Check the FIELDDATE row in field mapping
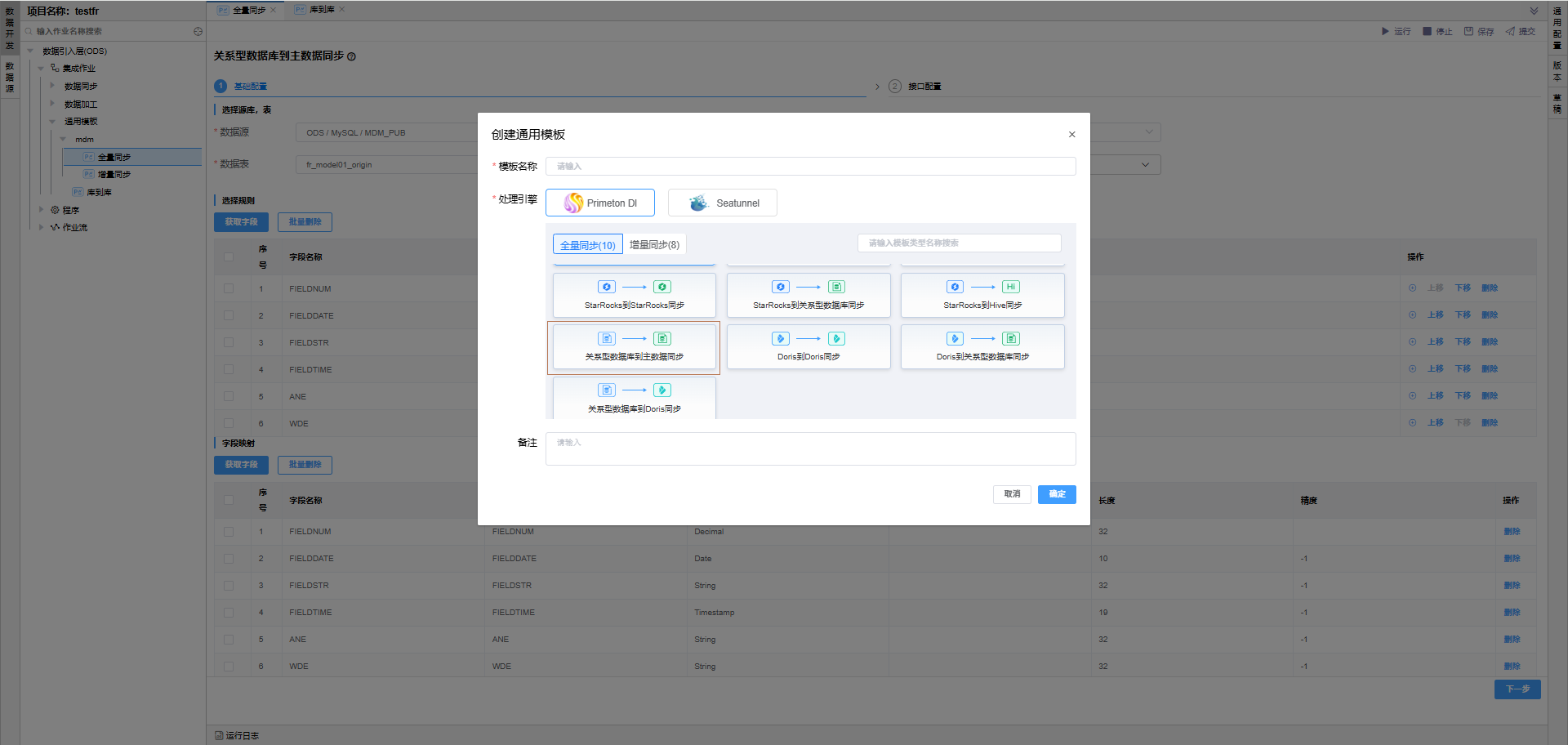Viewport: 1568px width, 745px height. [229, 559]
